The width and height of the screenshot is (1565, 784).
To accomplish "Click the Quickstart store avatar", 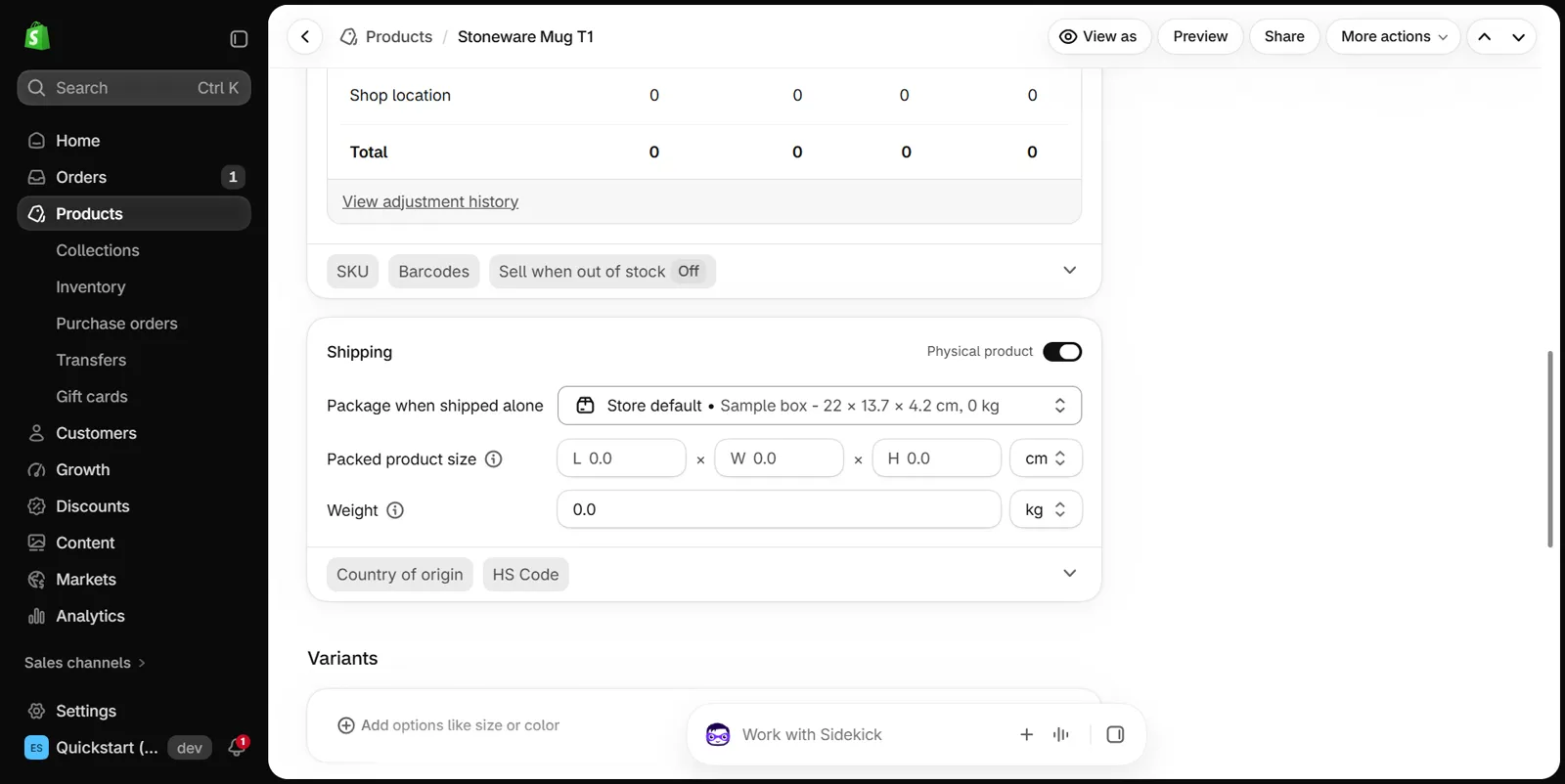I will click(36, 748).
